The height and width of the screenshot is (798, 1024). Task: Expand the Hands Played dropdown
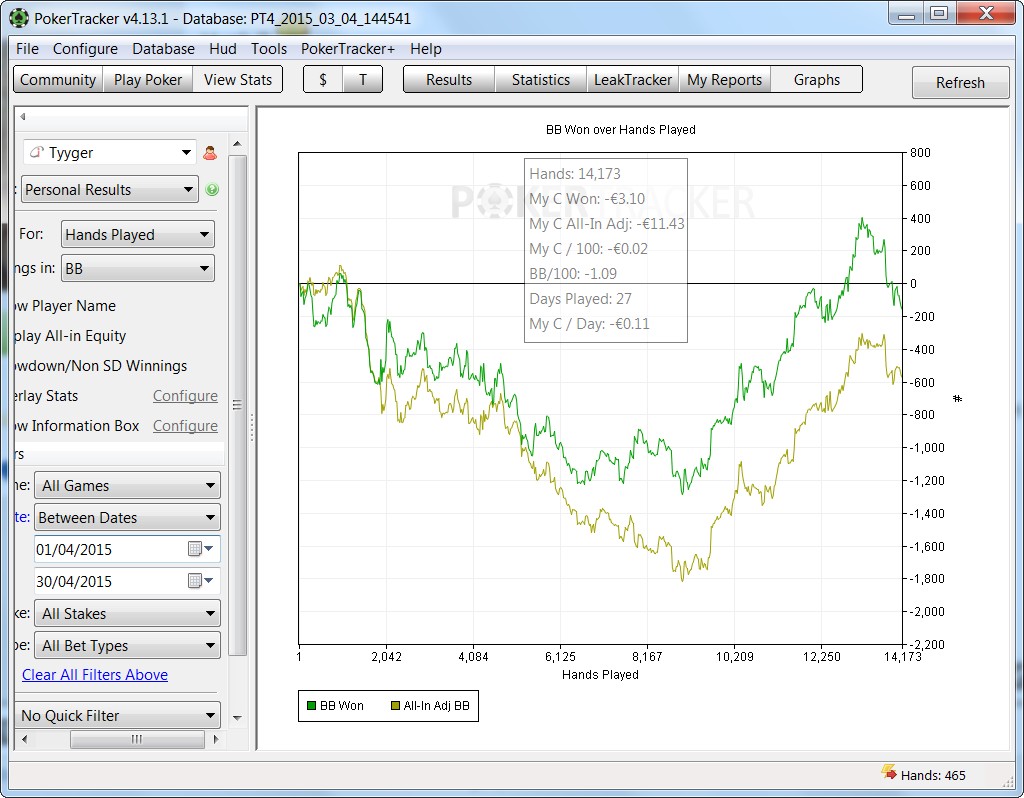pos(138,234)
